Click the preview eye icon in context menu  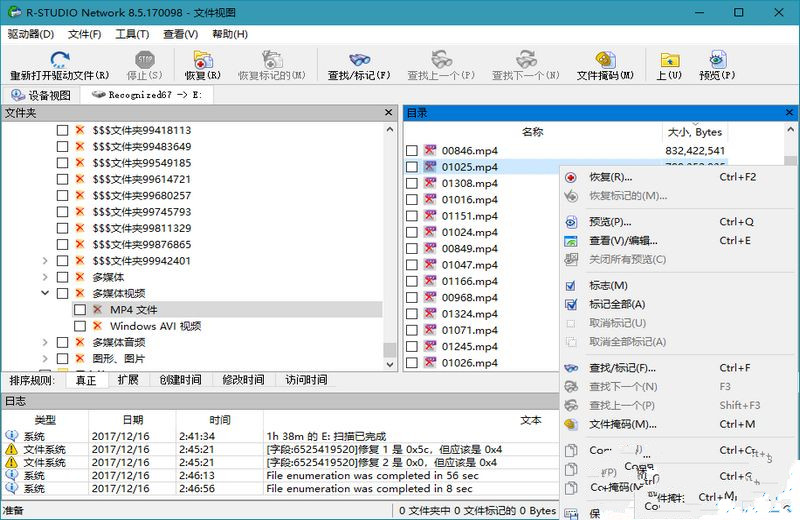(x=571, y=222)
